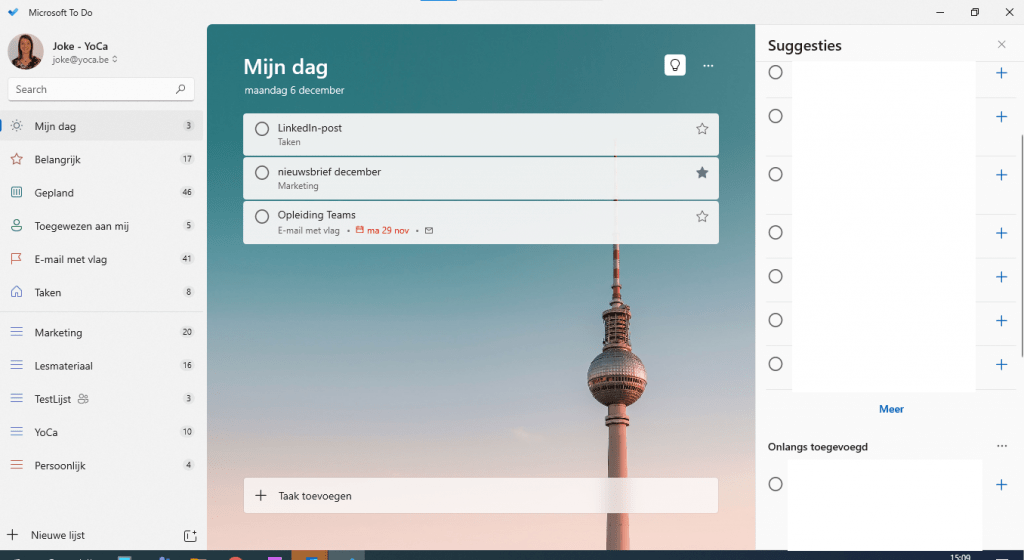
Task: Create a new group with group icon
Action: coord(190,536)
